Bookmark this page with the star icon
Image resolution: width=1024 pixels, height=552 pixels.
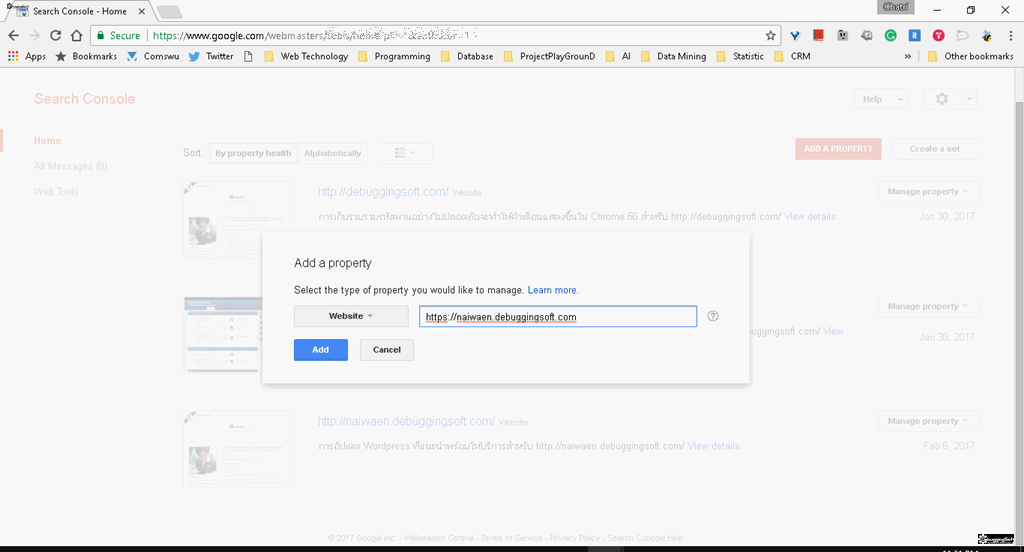[x=771, y=35]
